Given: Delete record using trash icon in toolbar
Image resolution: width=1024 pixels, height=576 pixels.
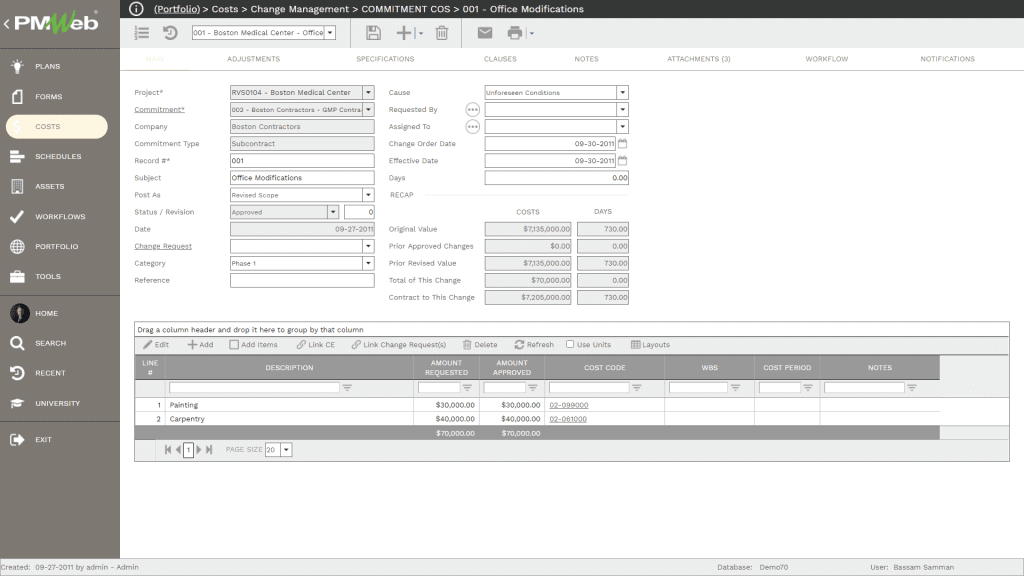Looking at the screenshot, I should (x=442, y=33).
